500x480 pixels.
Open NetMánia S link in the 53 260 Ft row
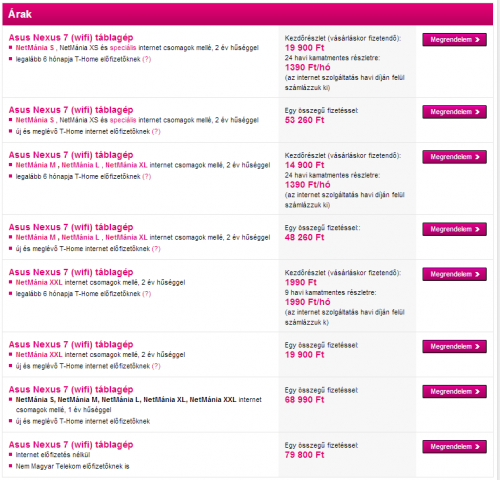(35, 120)
